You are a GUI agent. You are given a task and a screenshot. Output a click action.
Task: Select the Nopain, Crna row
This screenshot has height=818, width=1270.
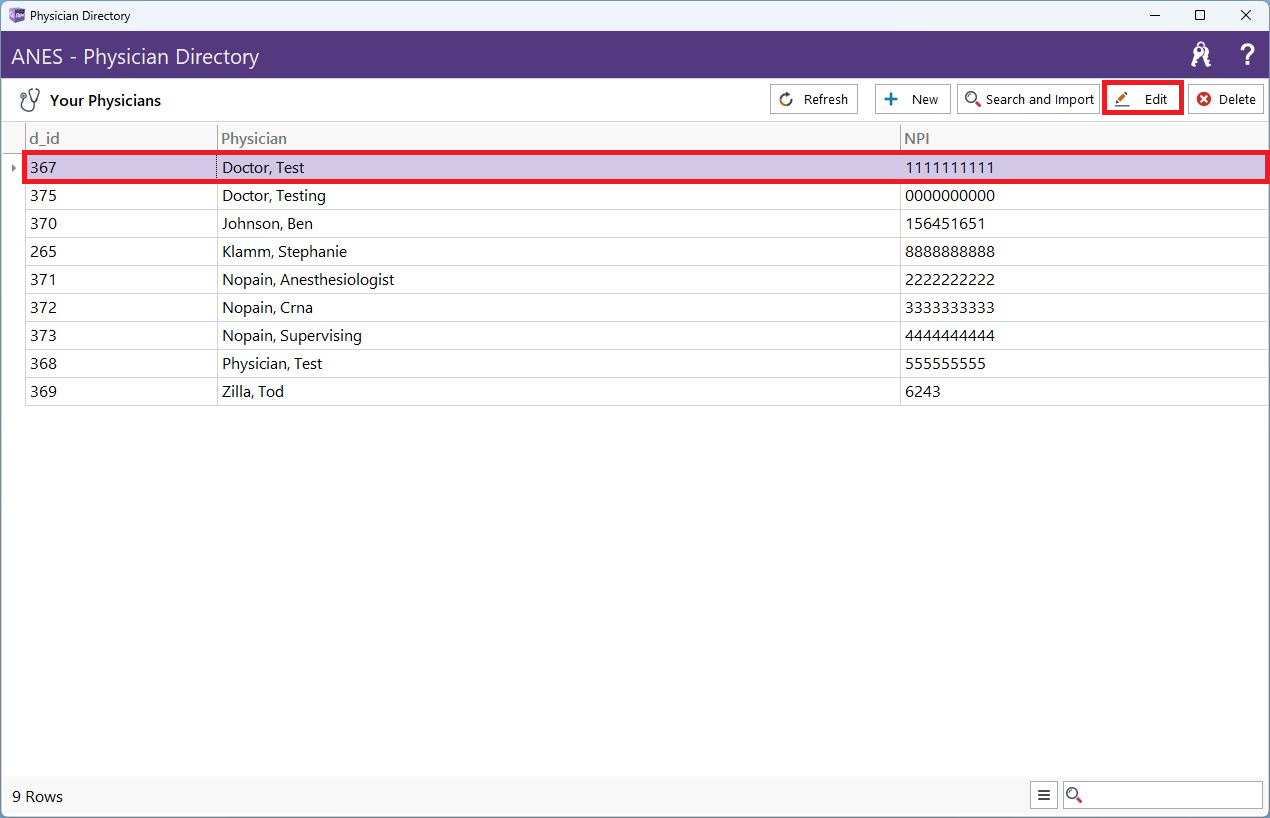[646, 308]
